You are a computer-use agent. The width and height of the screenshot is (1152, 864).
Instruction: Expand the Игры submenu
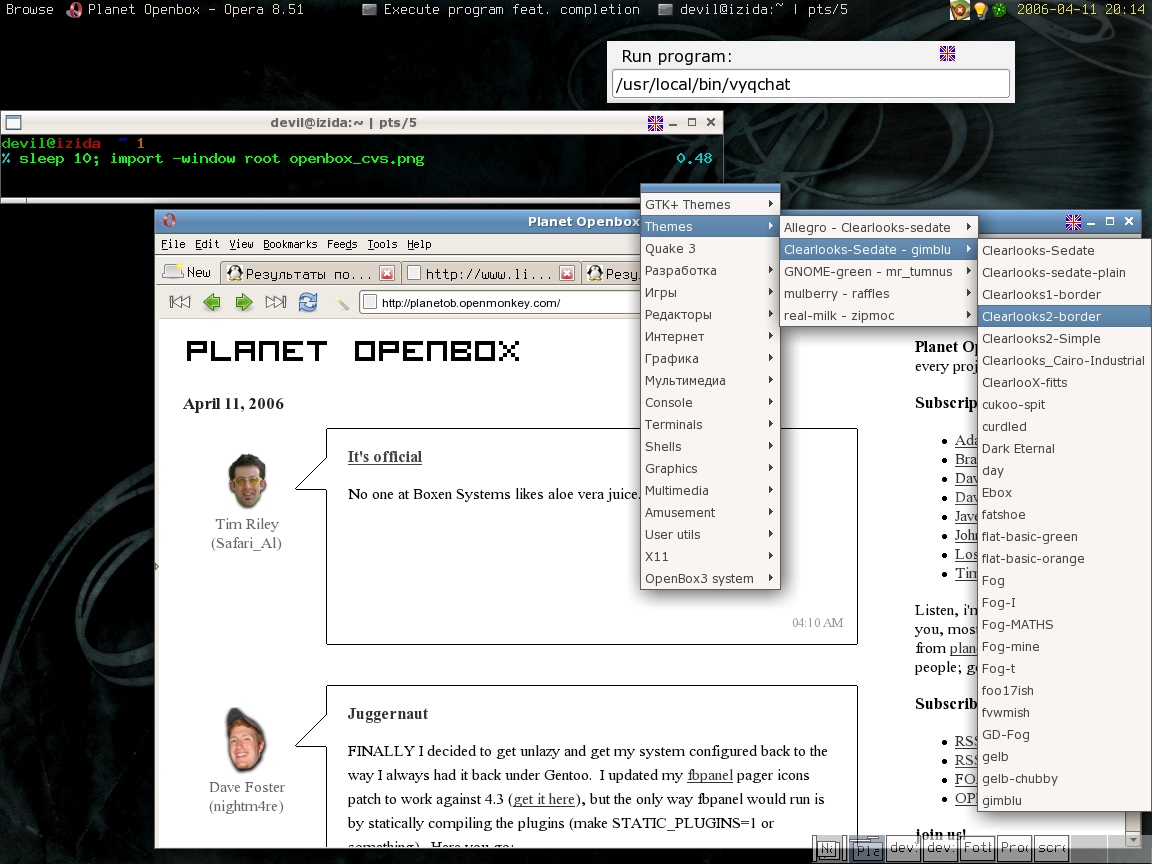pos(710,292)
